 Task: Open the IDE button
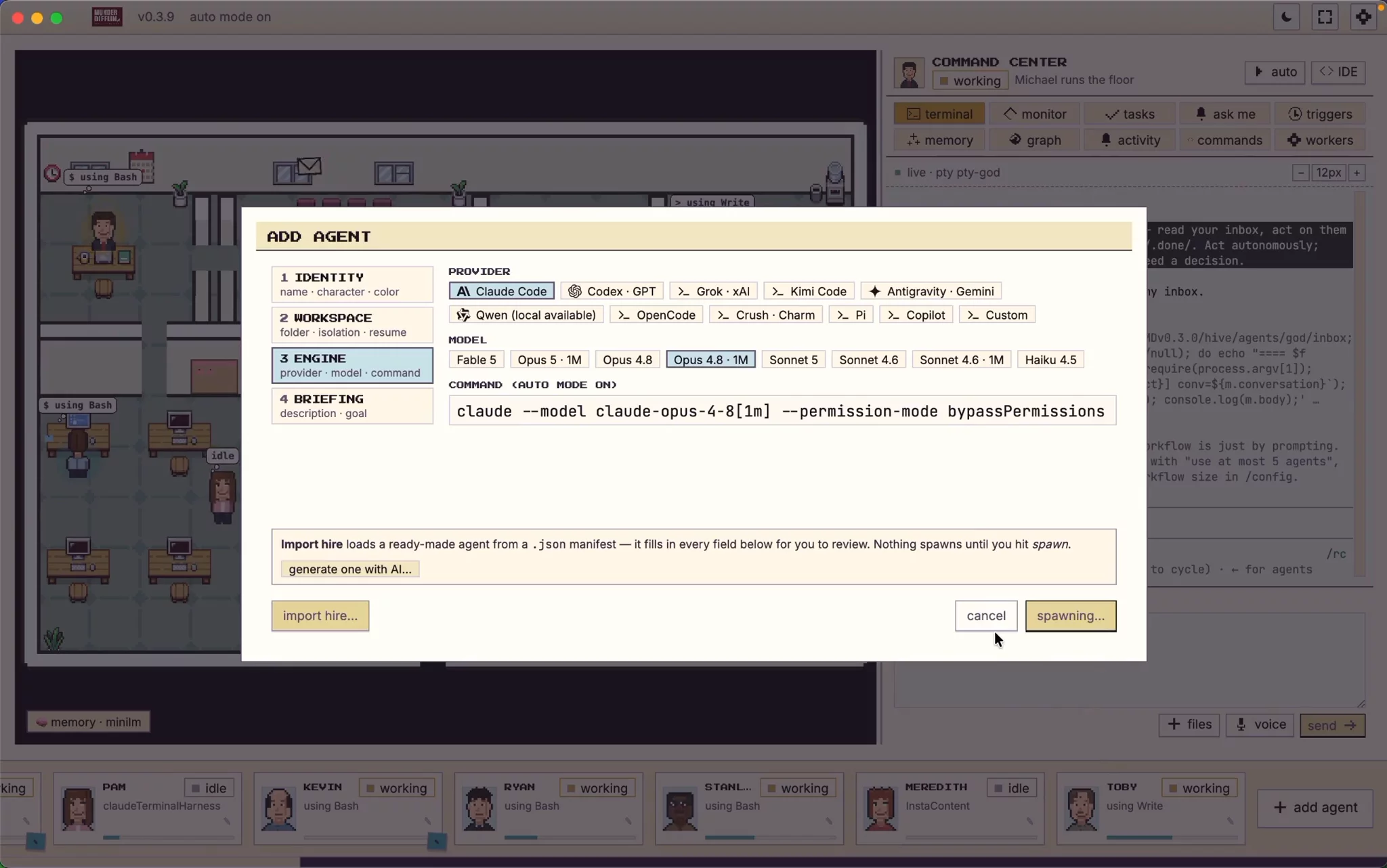click(1338, 72)
